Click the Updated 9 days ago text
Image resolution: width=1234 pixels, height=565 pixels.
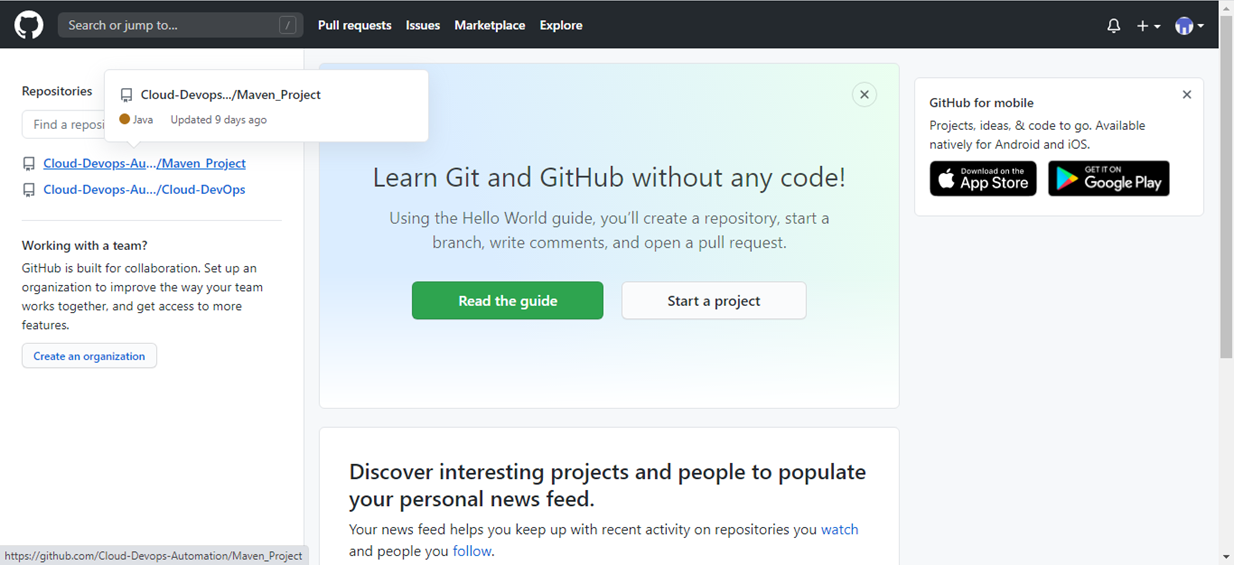(x=218, y=120)
